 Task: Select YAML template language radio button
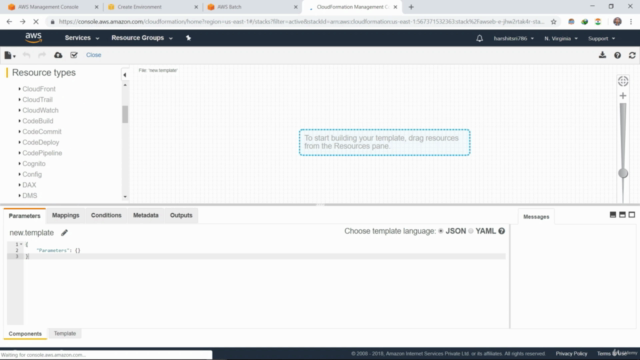471,231
